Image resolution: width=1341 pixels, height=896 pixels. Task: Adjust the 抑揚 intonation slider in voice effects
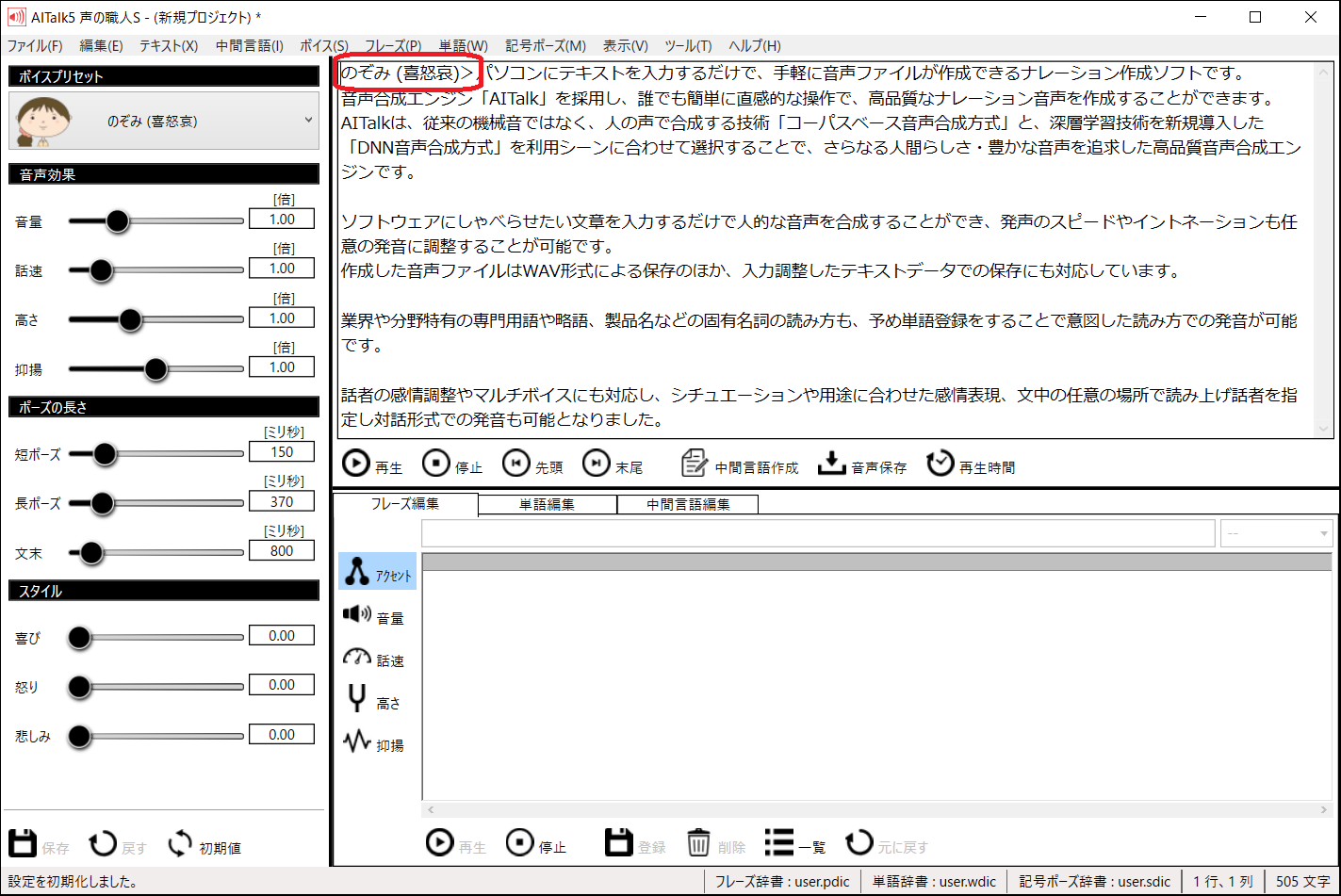pos(155,369)
